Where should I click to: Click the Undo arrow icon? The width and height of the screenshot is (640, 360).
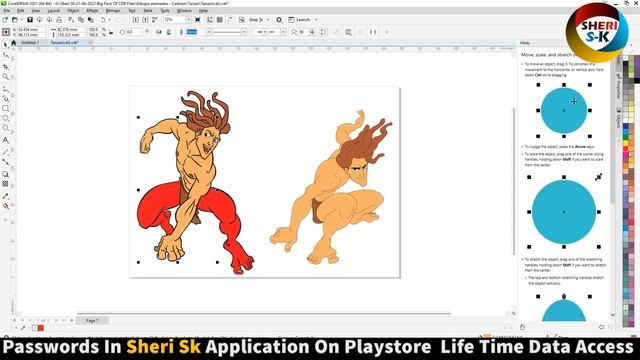tap(103, 20)
